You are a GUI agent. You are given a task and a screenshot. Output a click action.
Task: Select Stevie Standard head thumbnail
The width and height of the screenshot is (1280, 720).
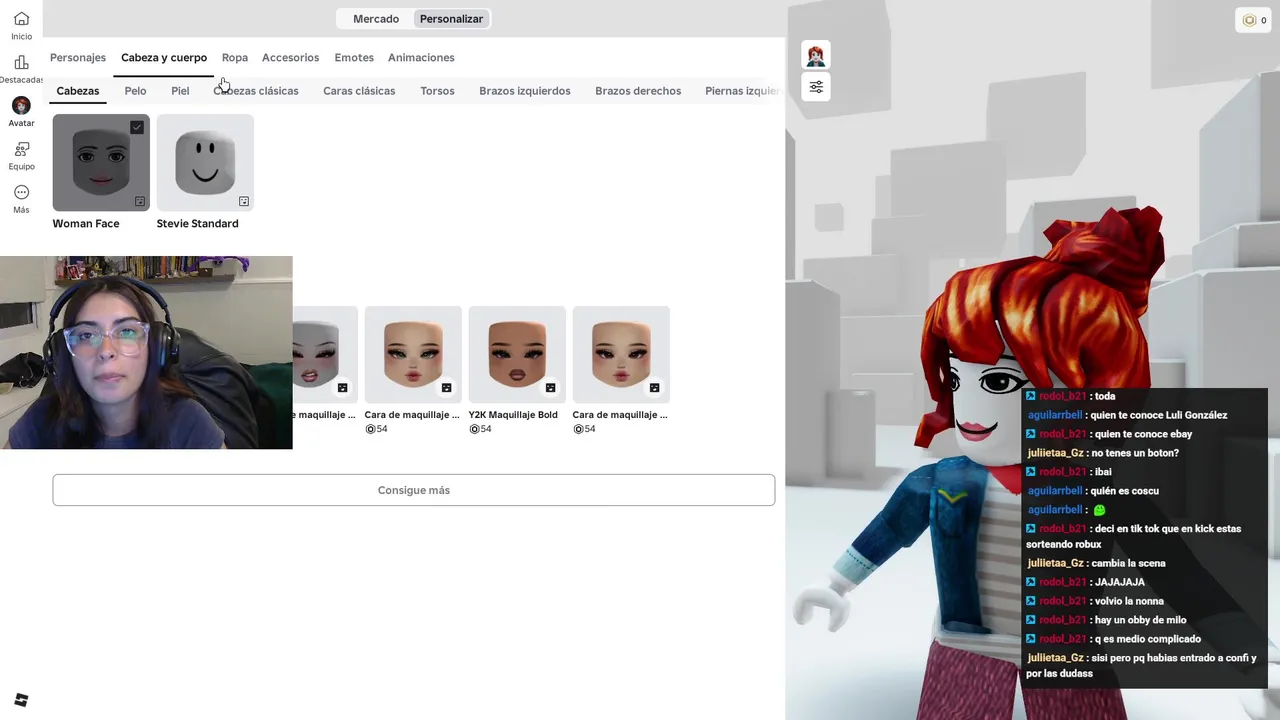205,163
